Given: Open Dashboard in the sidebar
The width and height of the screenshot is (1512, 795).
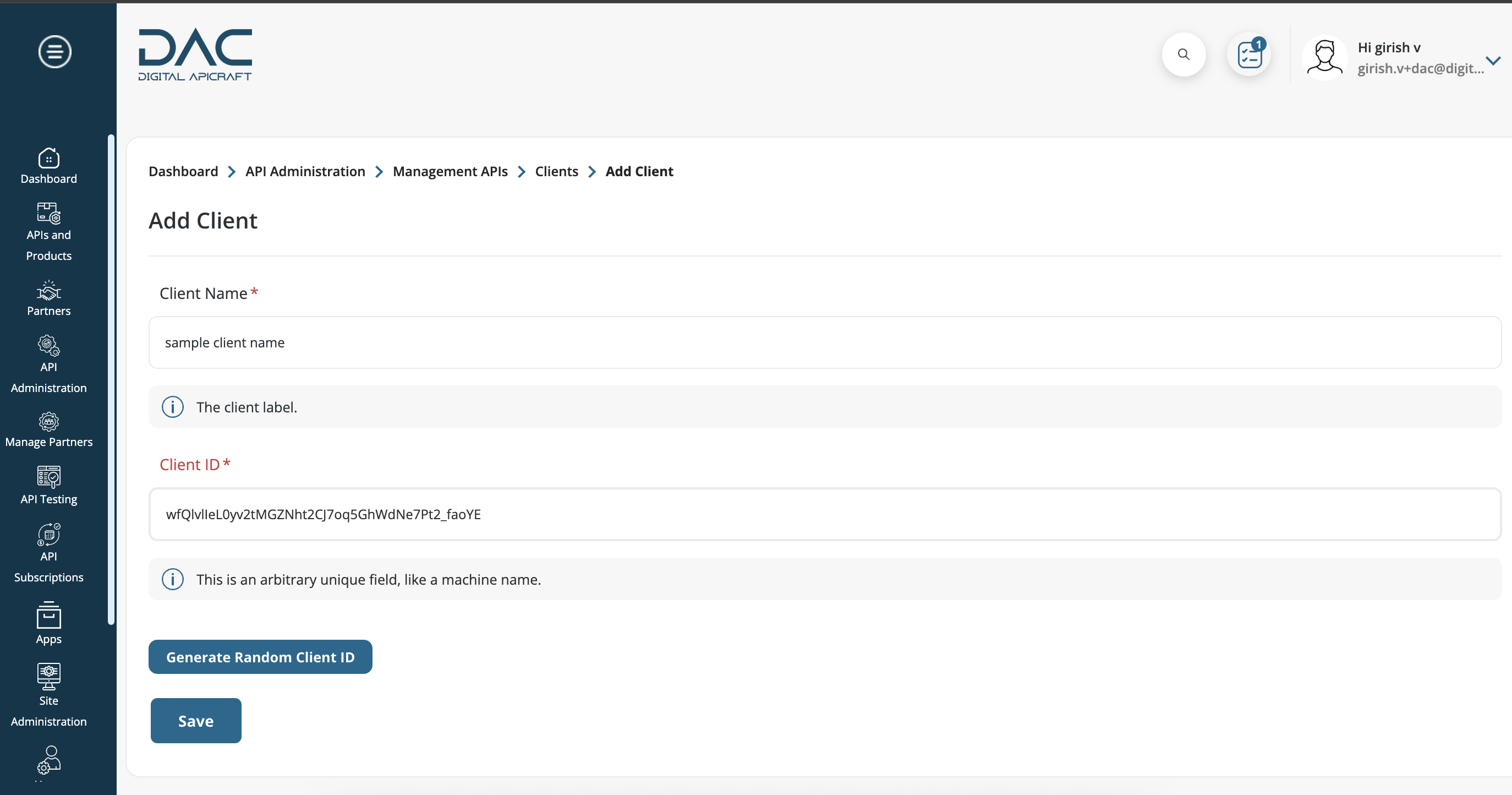Looking at the screenshot, I should [x=49, y=166].
